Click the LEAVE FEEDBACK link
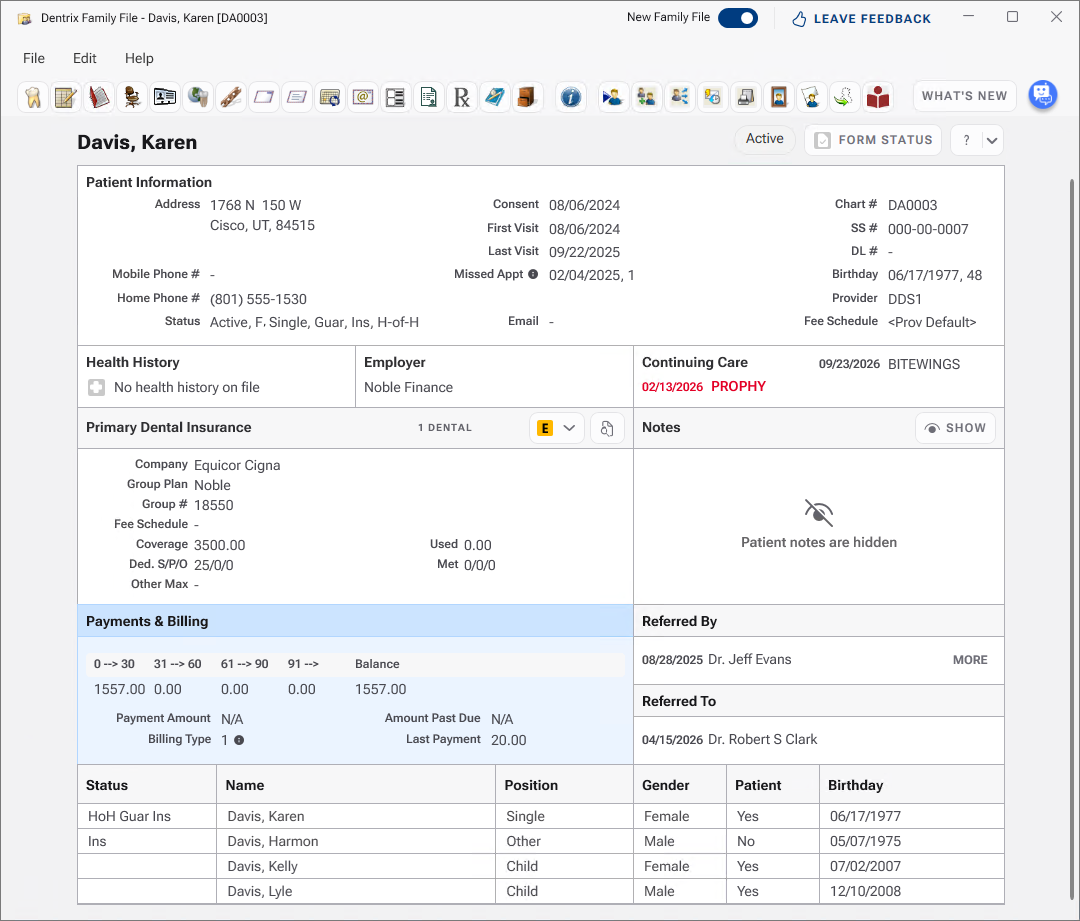 861,19
